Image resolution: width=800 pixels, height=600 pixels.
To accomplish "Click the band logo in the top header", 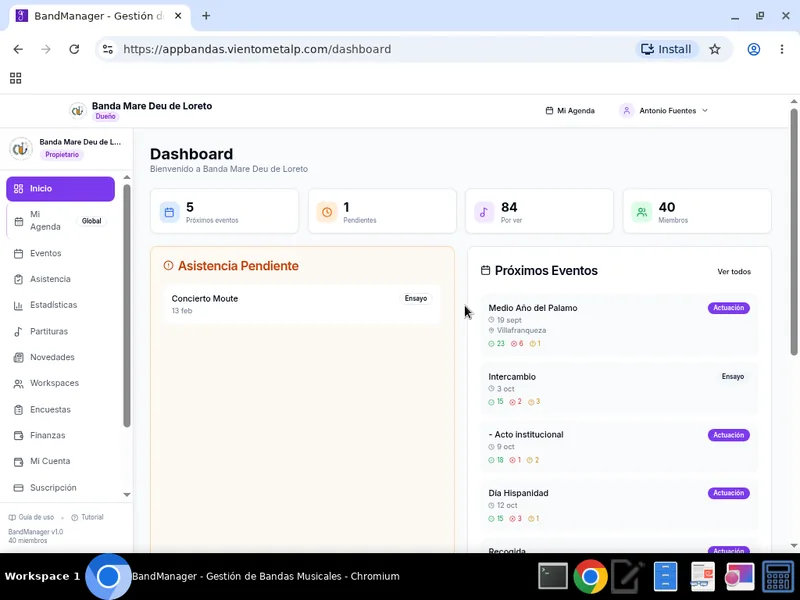I will pyautogui.click(x=78, y=110).
